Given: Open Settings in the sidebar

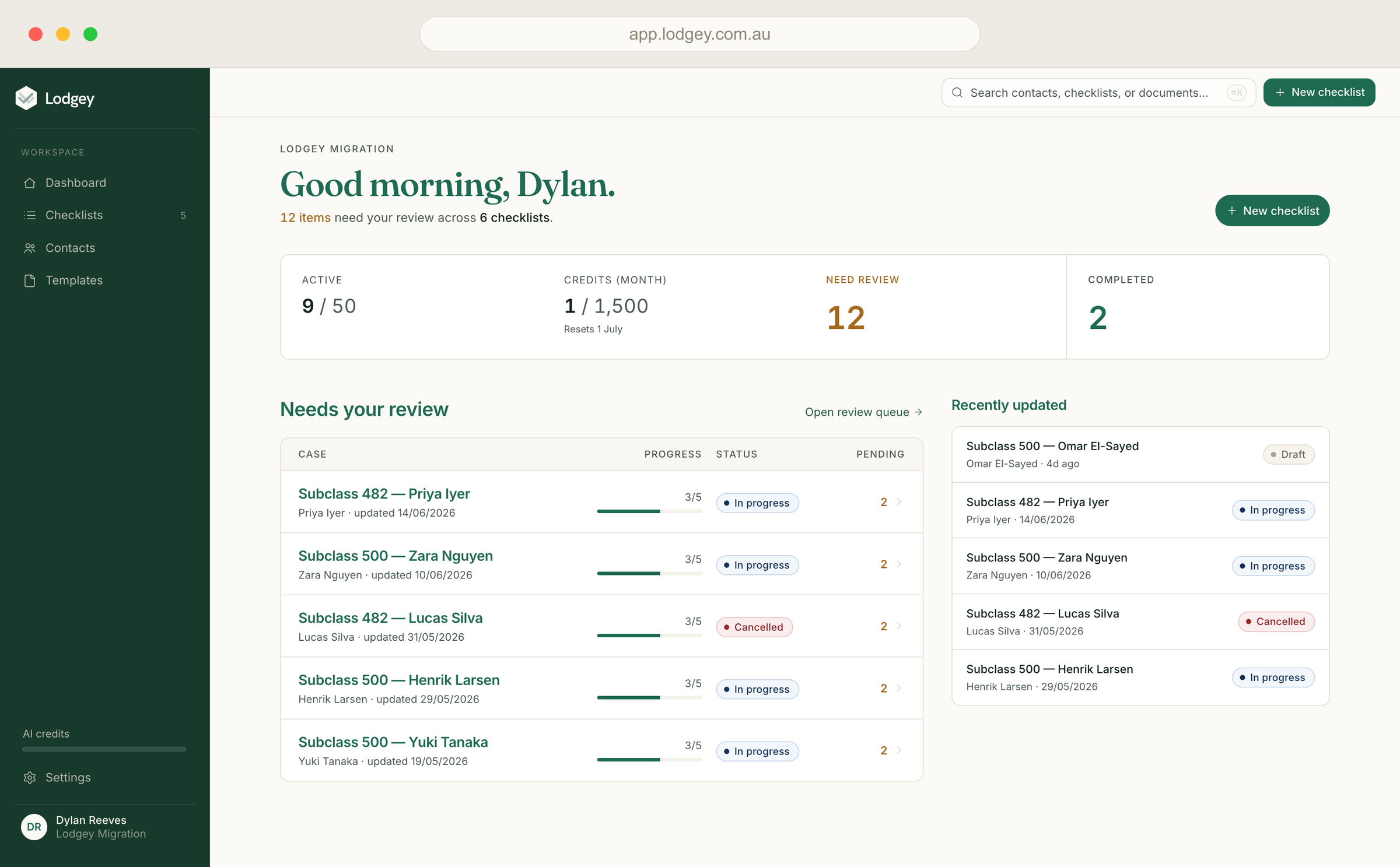Looking at the screenshot, I should pos(105,777).
